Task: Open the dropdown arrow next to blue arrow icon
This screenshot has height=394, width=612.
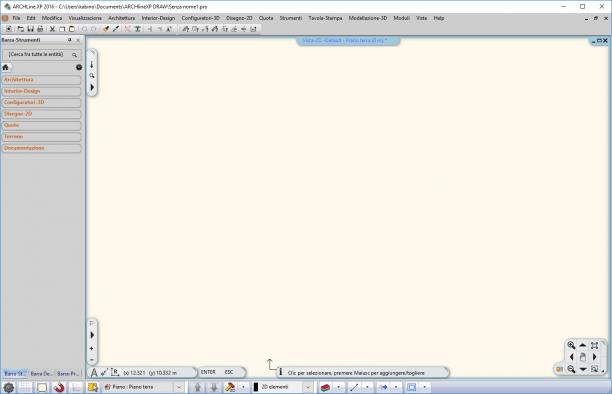Action: click(396, 387)
